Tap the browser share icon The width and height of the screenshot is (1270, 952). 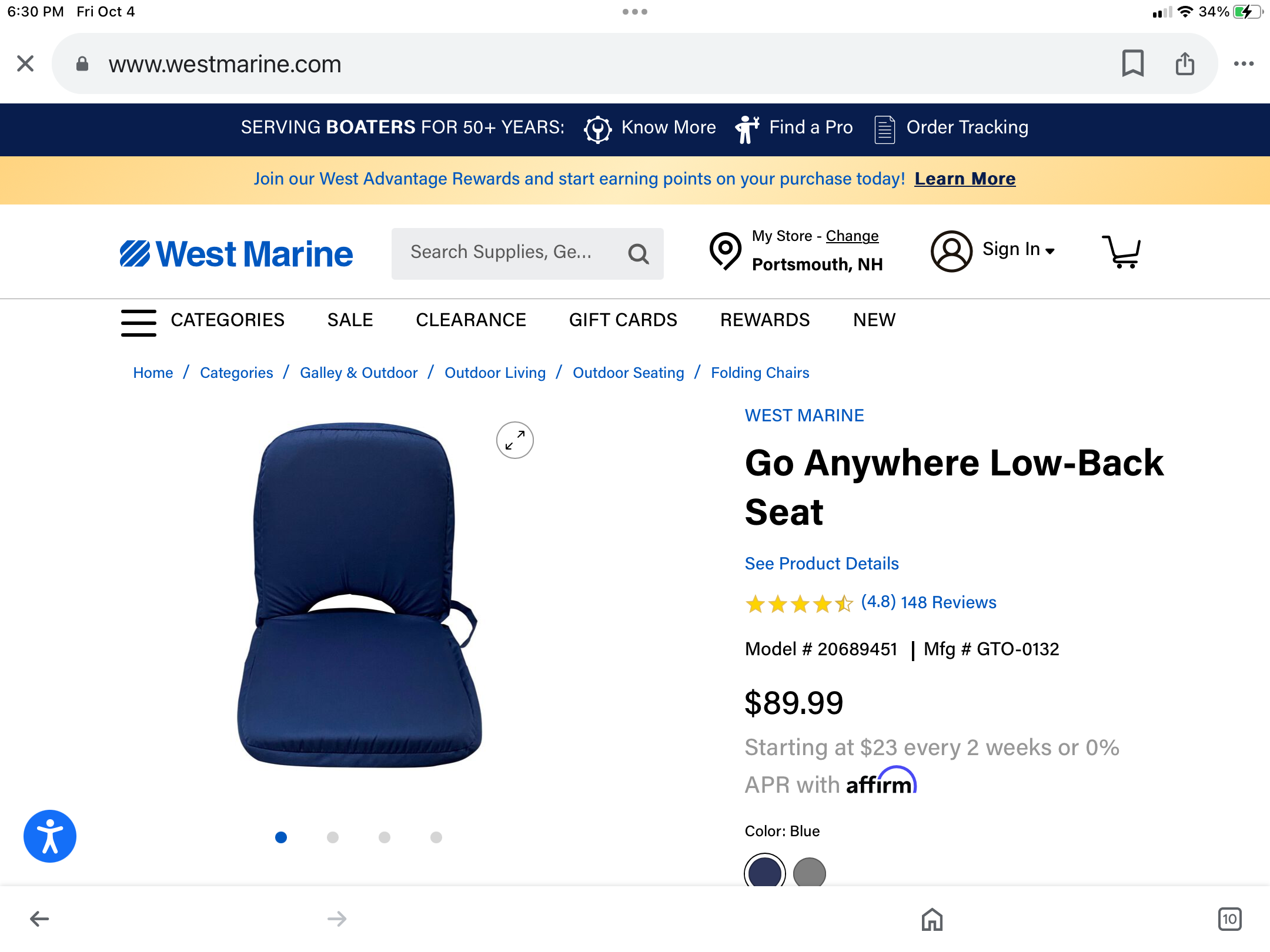1185,63
